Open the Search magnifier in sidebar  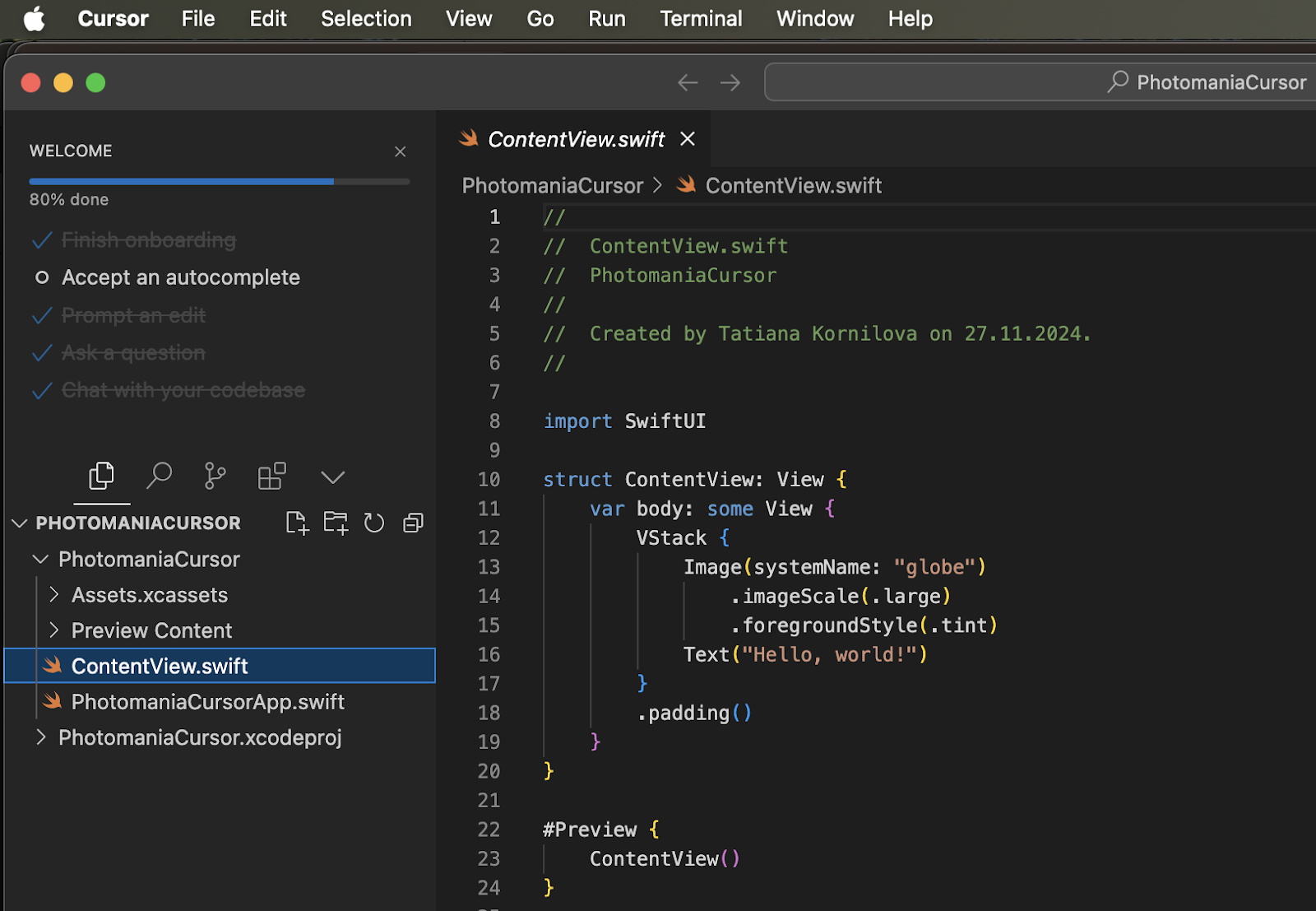[159, 476]
